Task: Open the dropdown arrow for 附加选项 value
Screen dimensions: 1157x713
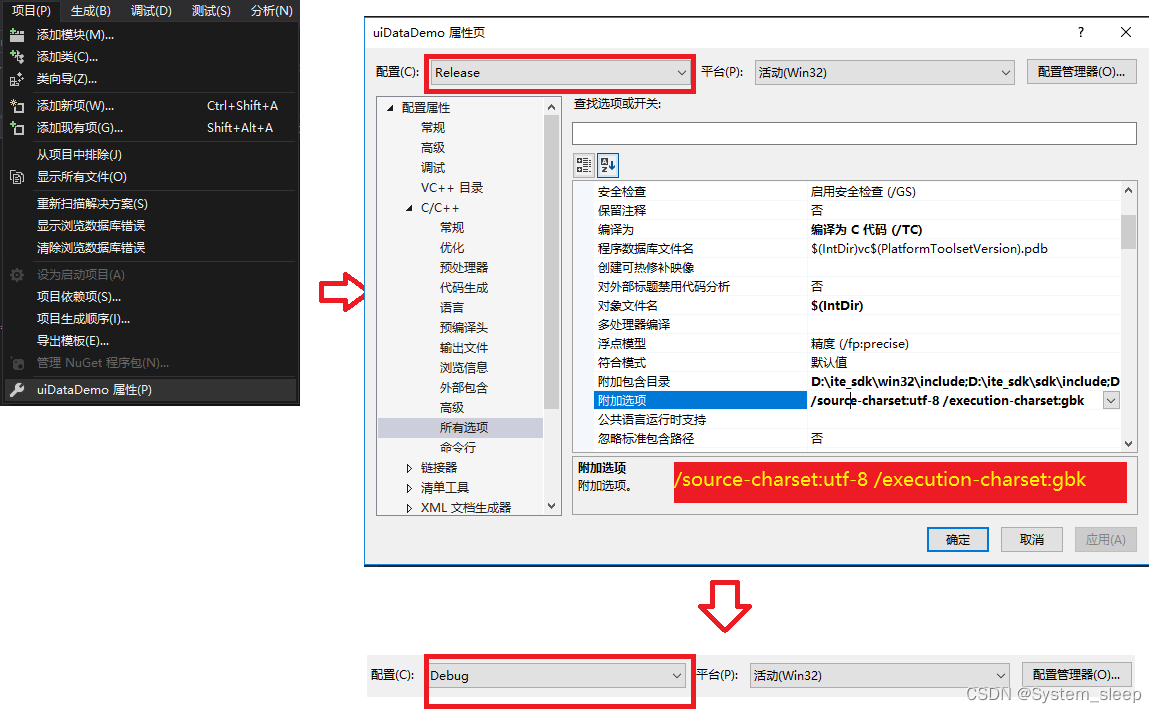Action: coord(1111,400)
